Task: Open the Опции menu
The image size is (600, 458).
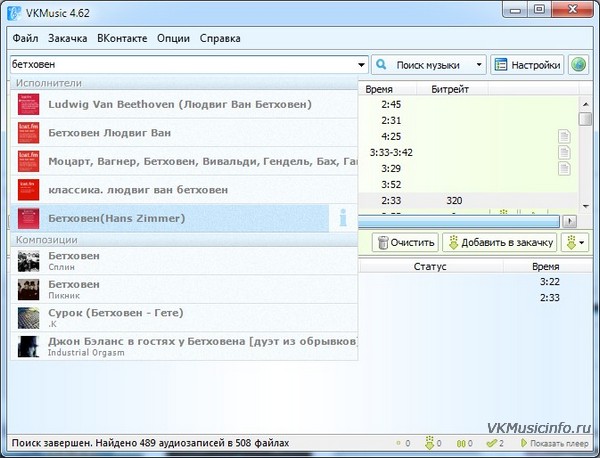Action: pos(173,39)
